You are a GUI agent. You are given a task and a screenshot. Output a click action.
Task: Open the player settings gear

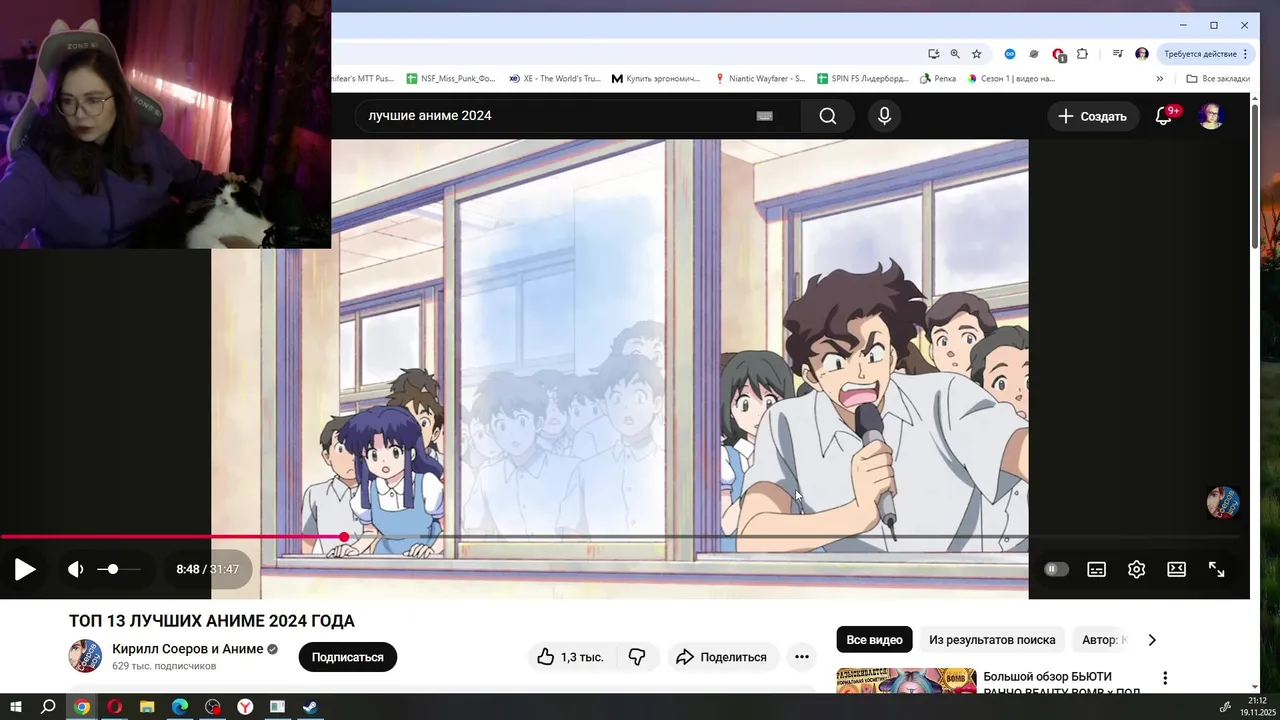1136,569
